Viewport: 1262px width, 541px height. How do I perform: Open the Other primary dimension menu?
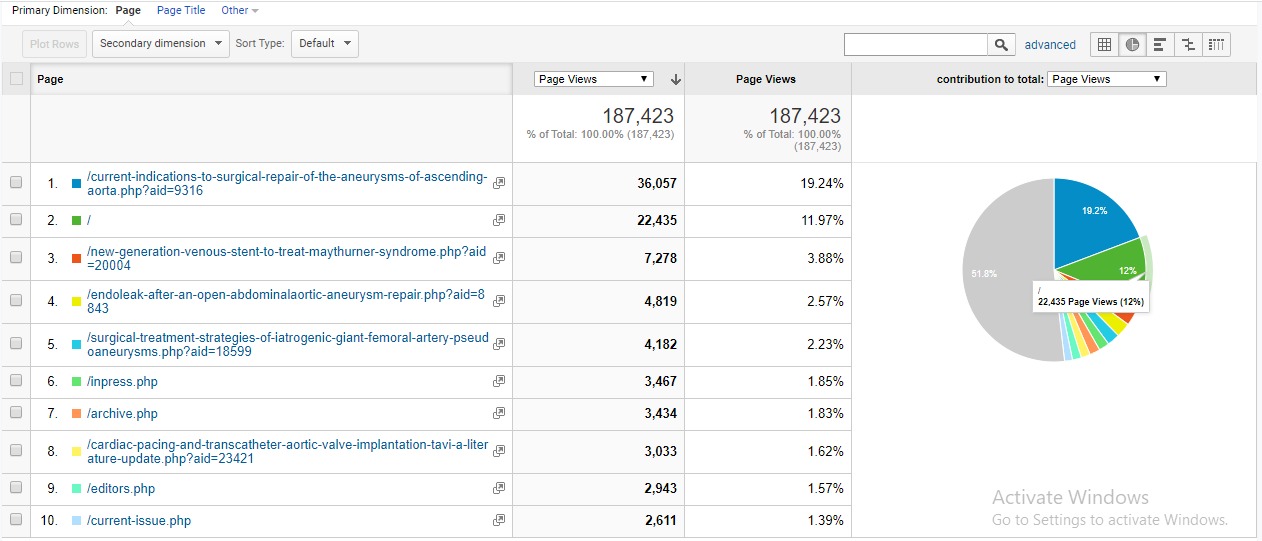(x=239, y=10)
